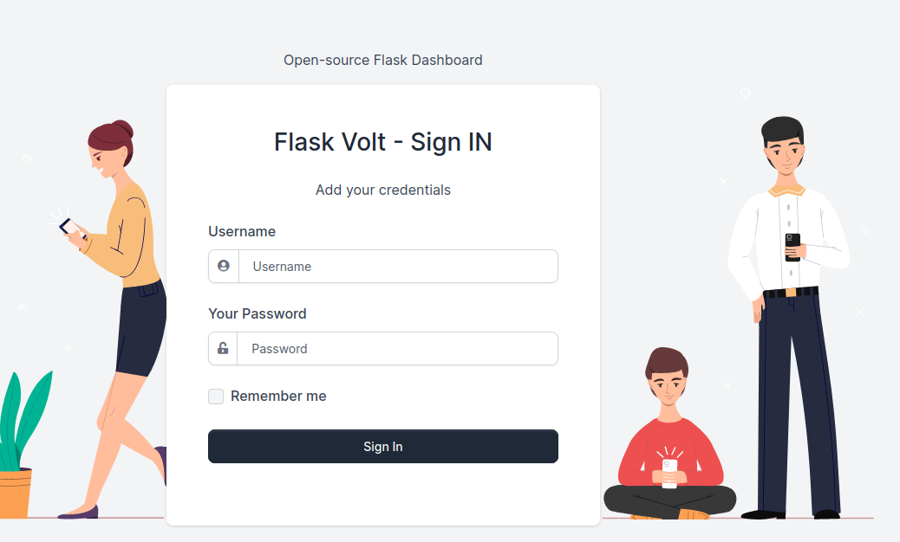Click the phone held by the standing man

pyautogui.click(x=793, y=245)
